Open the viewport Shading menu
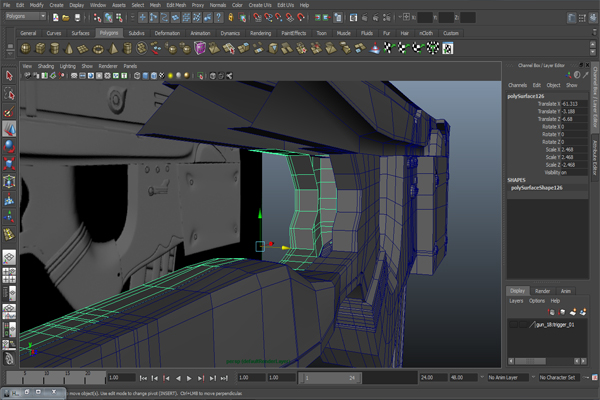Viewport: 600px width, 400px height. (46, 66)
